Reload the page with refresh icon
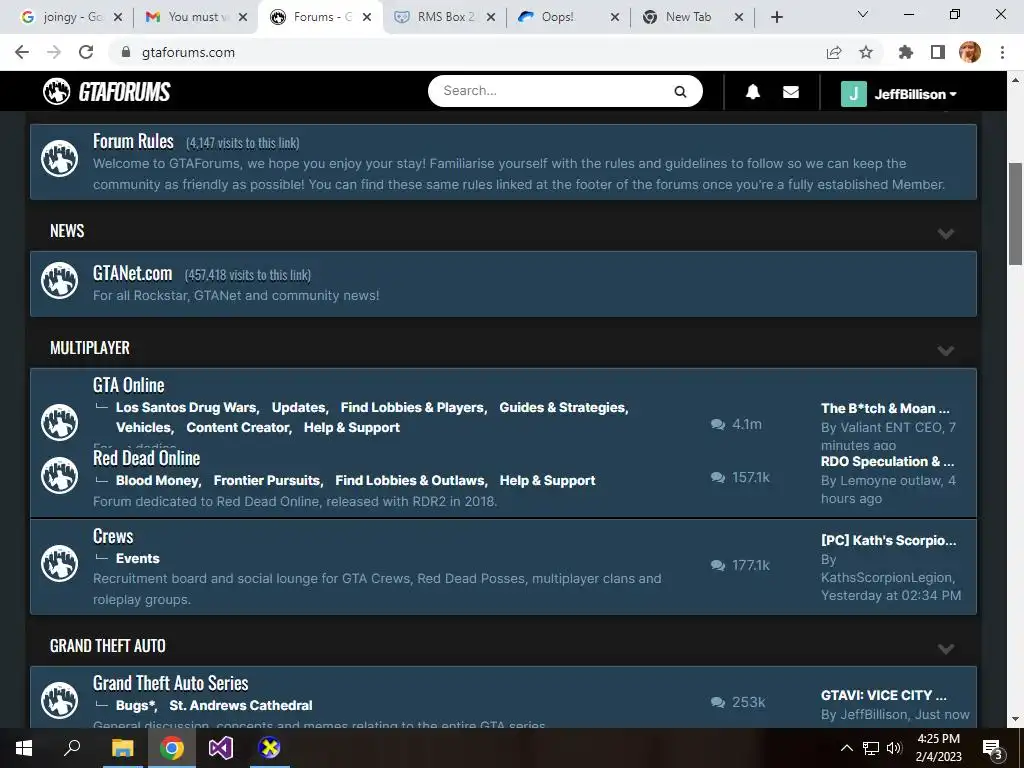1024x768 pixels. 86,52
